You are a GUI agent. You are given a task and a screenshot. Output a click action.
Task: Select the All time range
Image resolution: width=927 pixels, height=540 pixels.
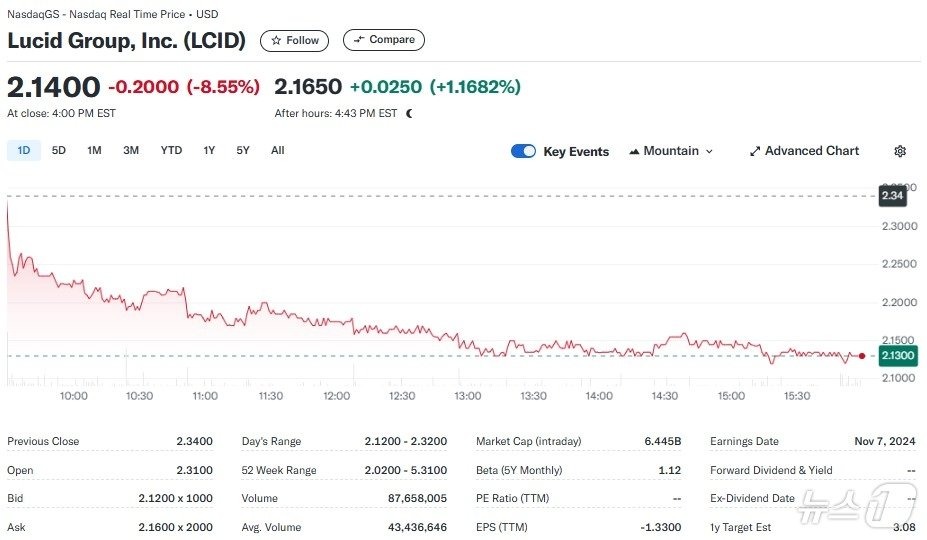click(x=277, y=150)
